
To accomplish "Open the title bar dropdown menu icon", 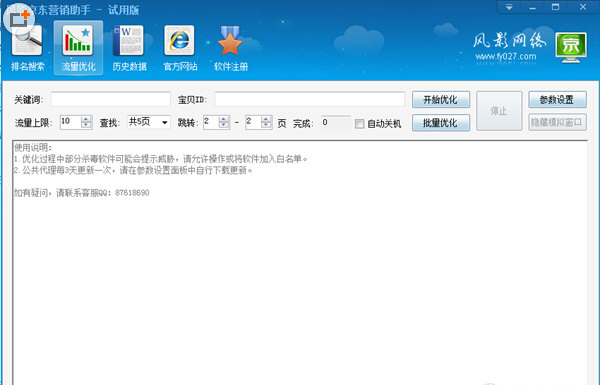I will [509, 7].
